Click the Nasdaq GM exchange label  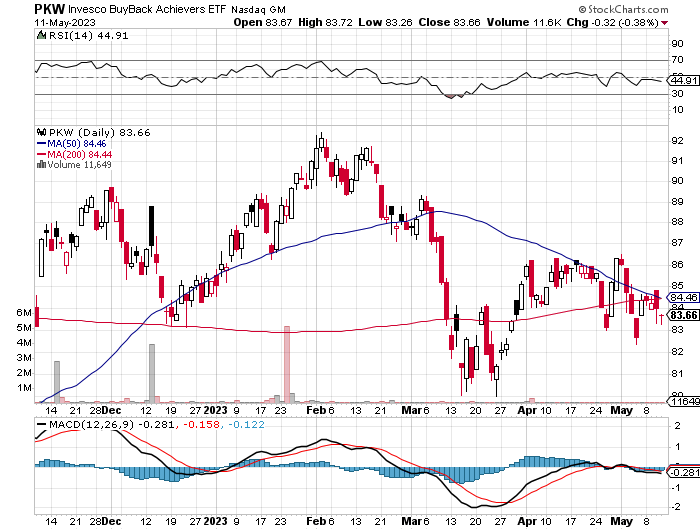tap(258, 9)
